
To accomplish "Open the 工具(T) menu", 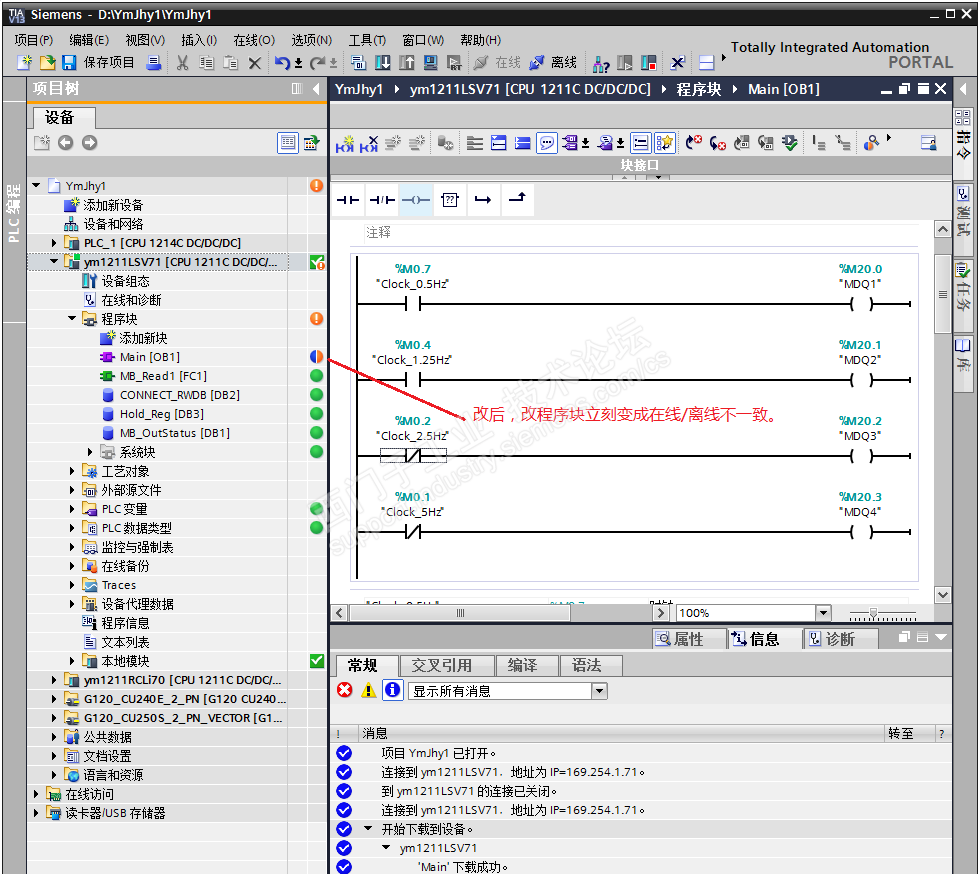I will (367, 40).
